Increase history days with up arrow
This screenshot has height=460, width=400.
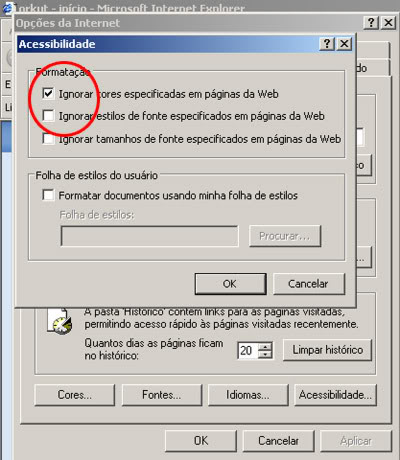pyautogui.click(x=266, y=347)
